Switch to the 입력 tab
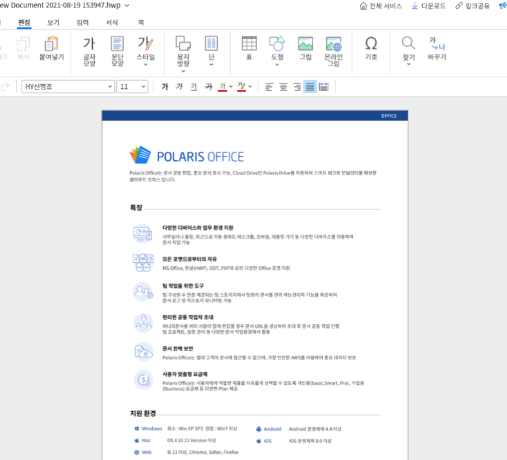This screenshot has height=460, width=507. (83, 22)
